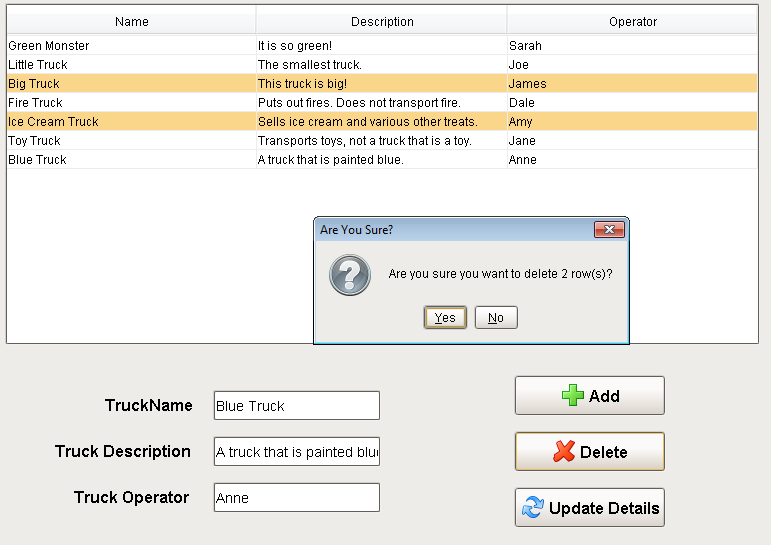Click the green plus Add icon

pos(573,395)
